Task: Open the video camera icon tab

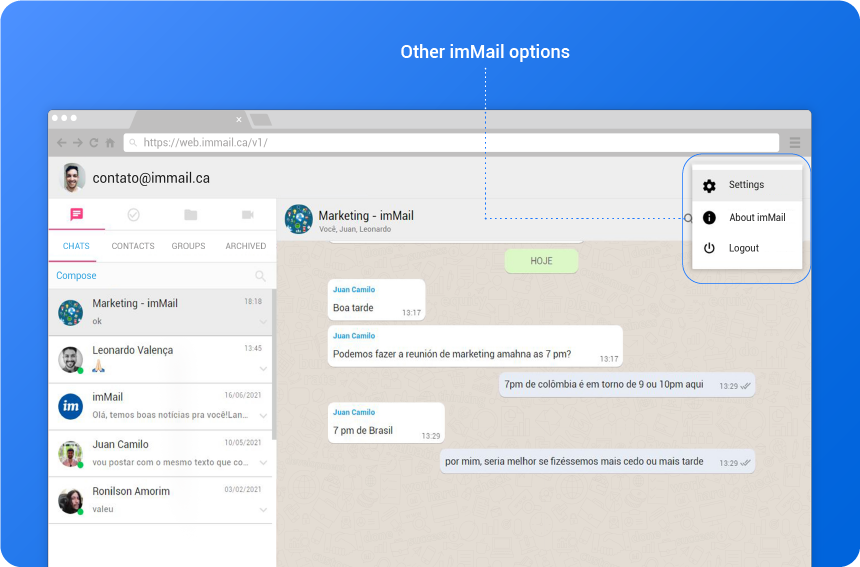Action: point(248,214)
